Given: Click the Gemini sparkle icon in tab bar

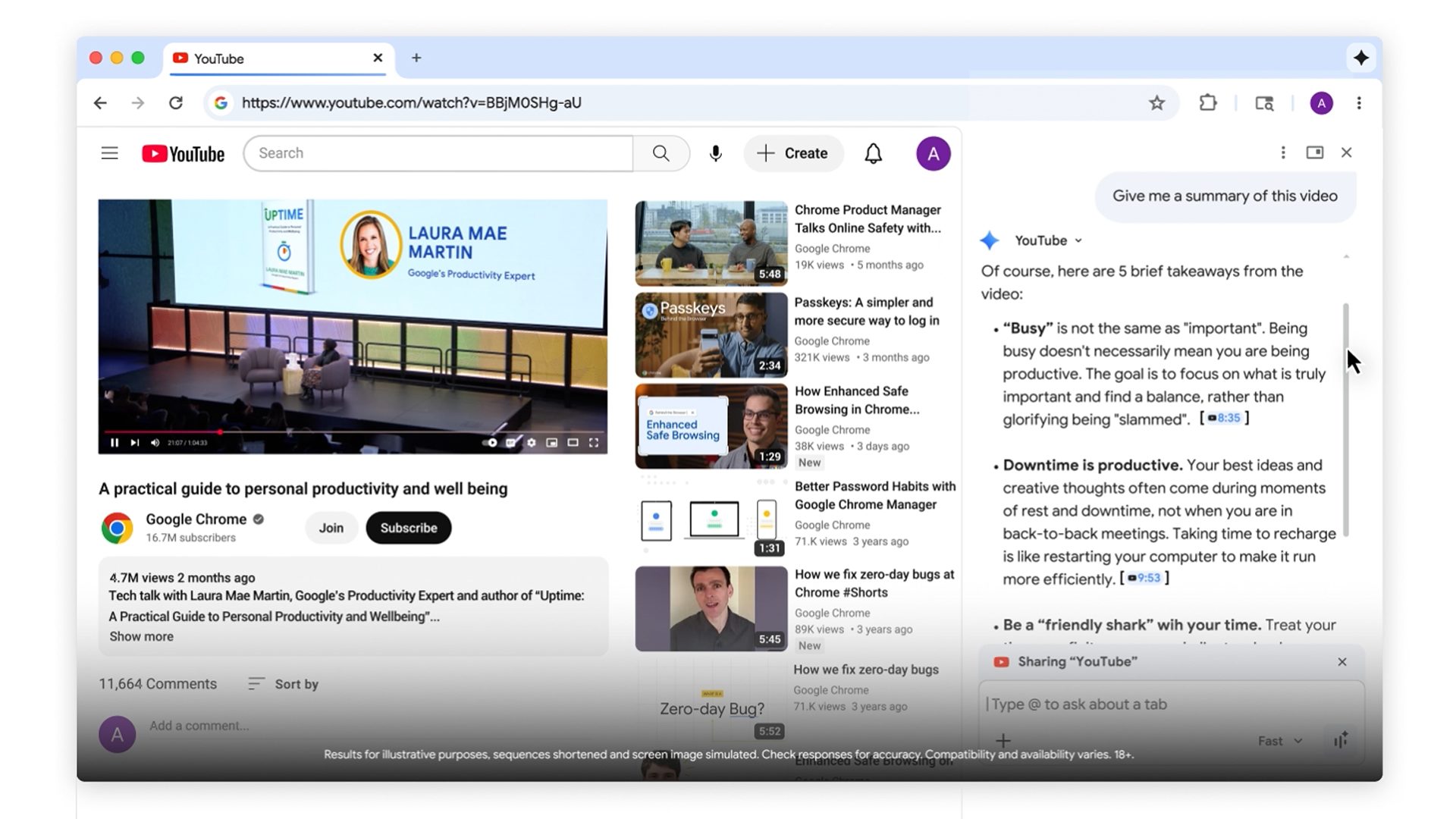Looking at the screenshot, I should 1360,58.
